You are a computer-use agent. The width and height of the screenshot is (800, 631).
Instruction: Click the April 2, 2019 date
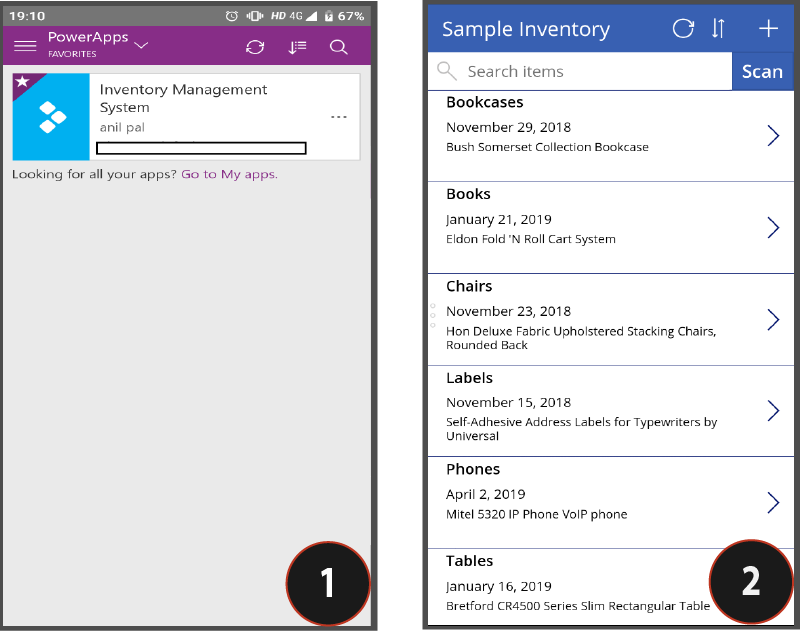[x=486, y=494]
